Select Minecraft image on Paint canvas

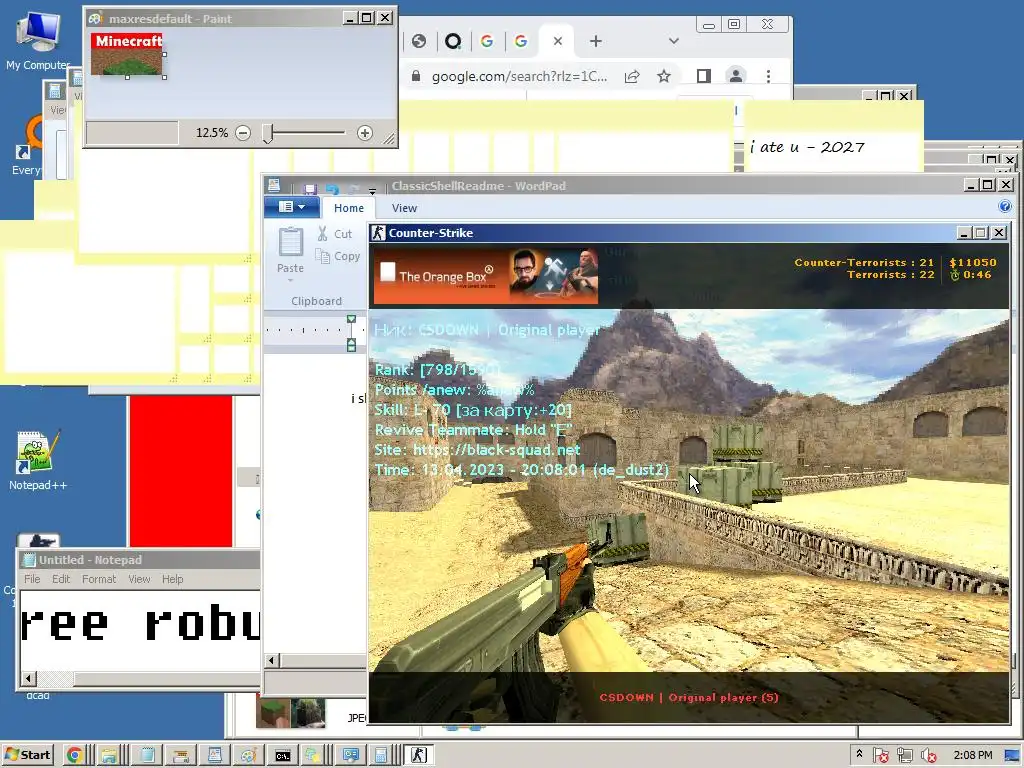pyautogui.click(x=127, y=54)
